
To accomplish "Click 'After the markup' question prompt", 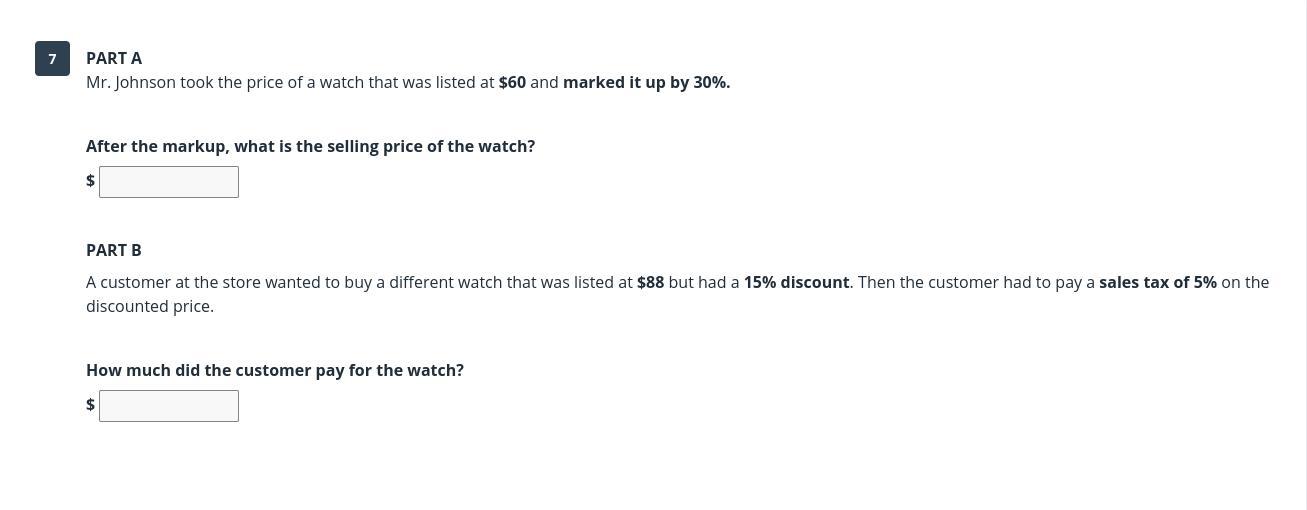I will click(310, 147).
